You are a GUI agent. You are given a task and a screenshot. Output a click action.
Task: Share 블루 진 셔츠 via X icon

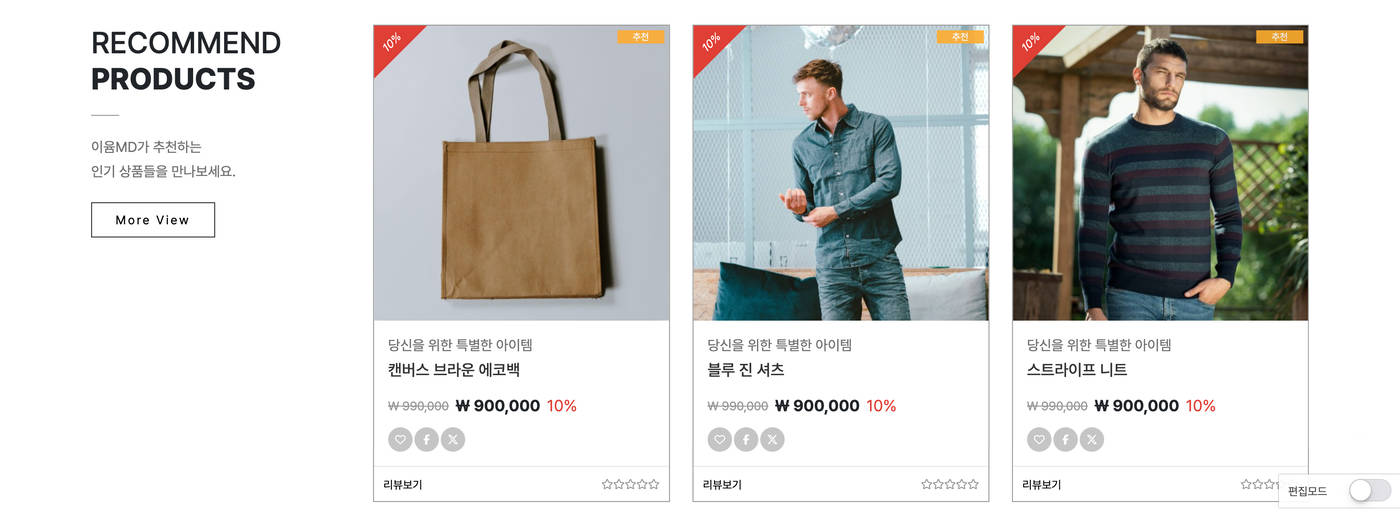pos(772,439)
